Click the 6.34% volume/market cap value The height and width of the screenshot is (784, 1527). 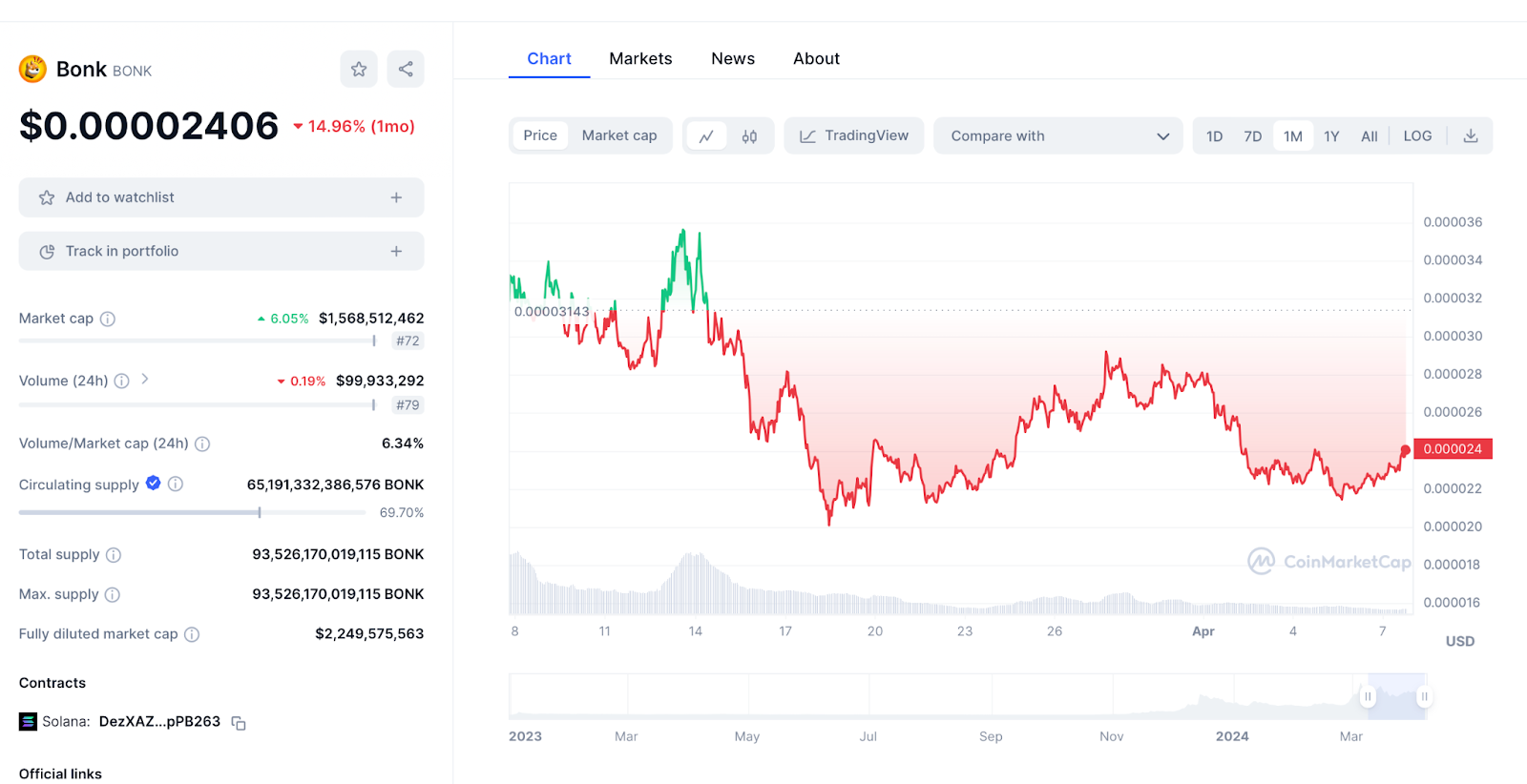[x=403, y=444]
